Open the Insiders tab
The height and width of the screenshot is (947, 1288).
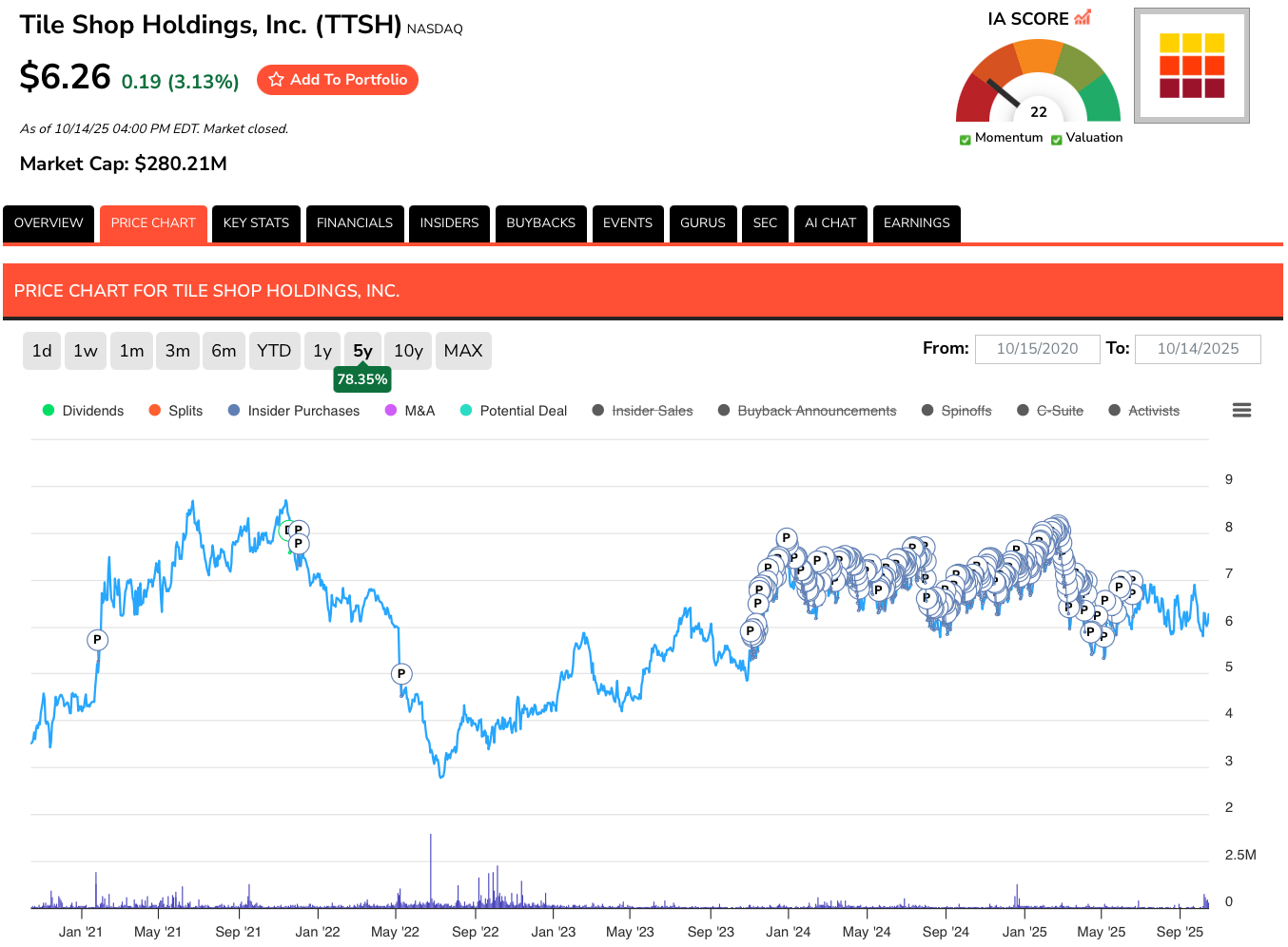coord(449,223)
